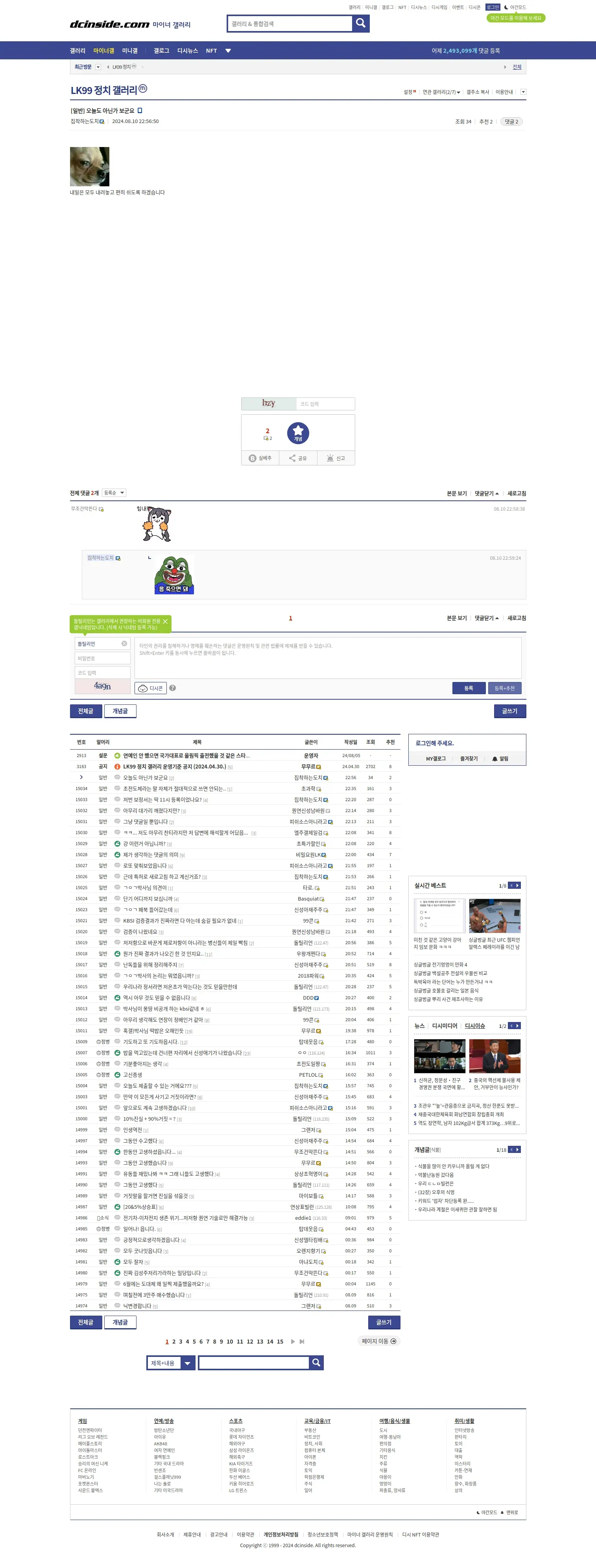Viewport: 596px width, 1568px height.
Task: Click bottom 글쓰기 button below list
Action: click(x=384, y=1322)
